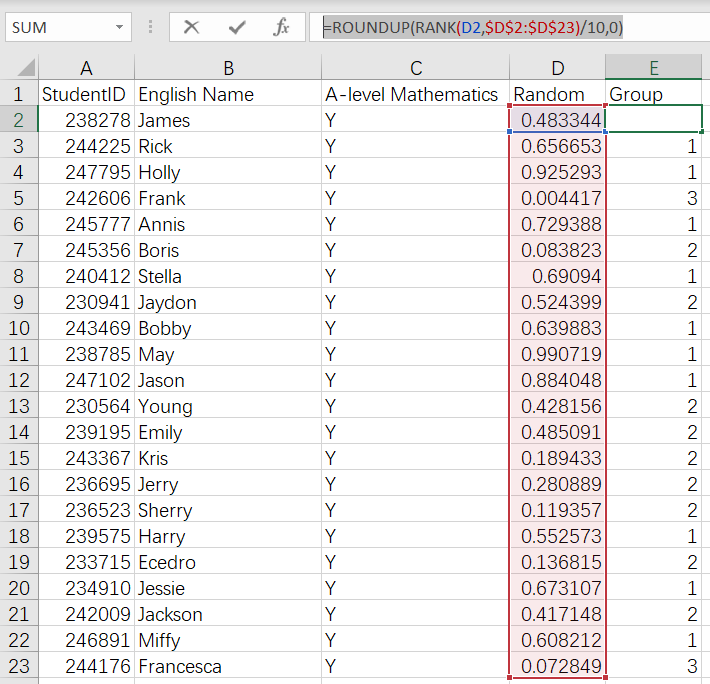Screen dimensions: 710x684
Task: Select column D header
Action: coord(557,68)
